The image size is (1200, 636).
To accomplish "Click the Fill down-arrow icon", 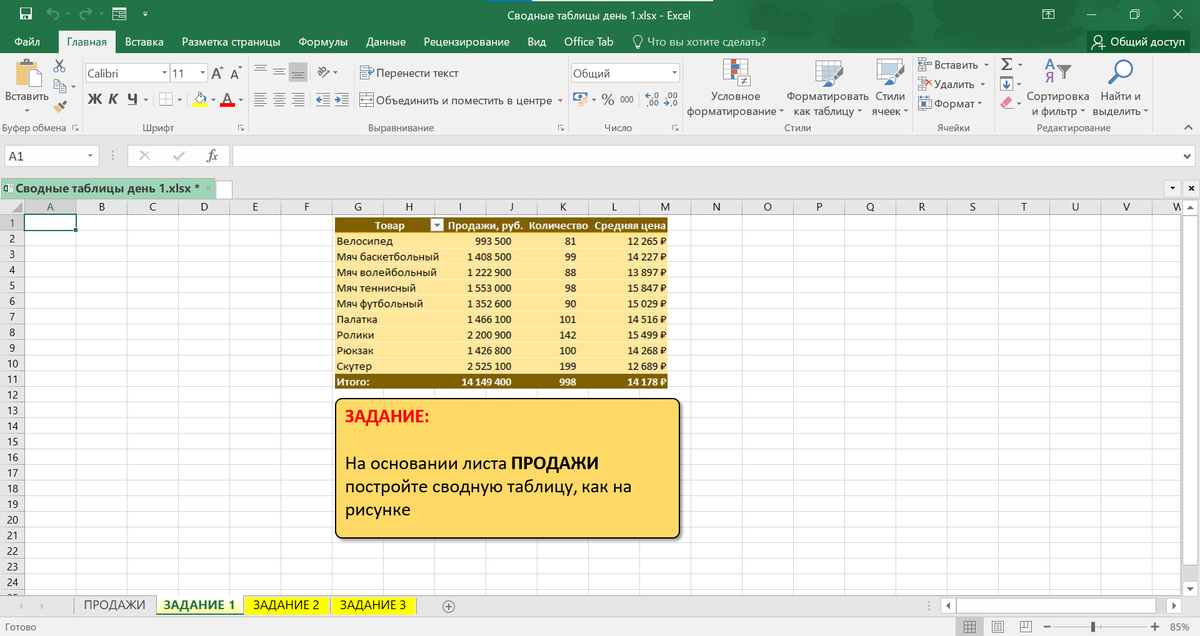I will click(x=1007, y=84).
